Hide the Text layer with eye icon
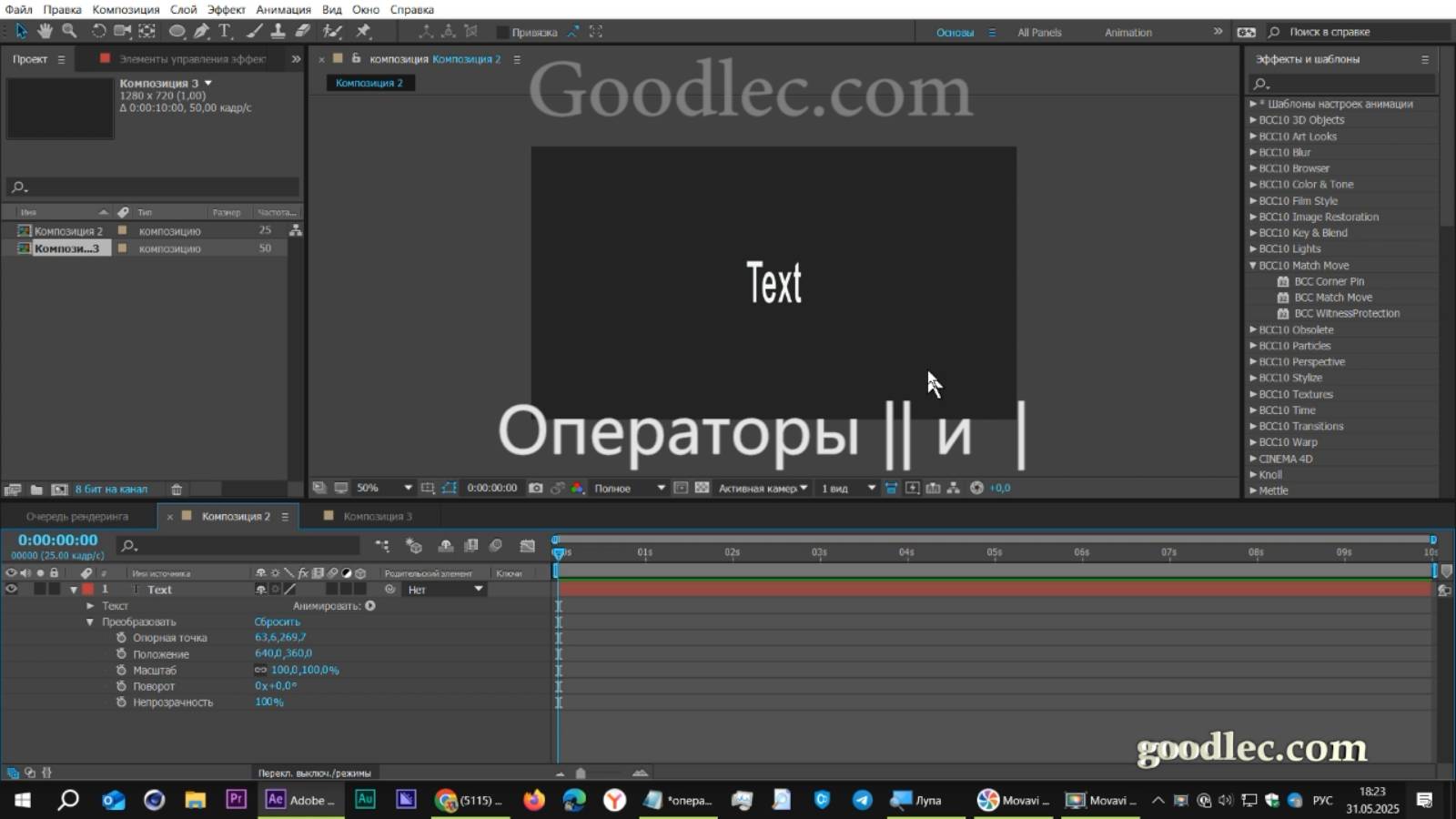Screen dimensions: 1456x819 pos(11,590)
